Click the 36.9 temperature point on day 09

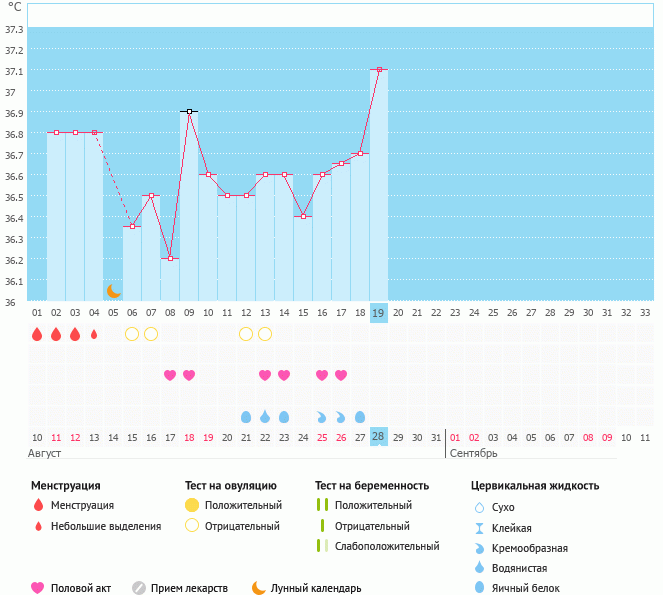(x=189, y=112)
